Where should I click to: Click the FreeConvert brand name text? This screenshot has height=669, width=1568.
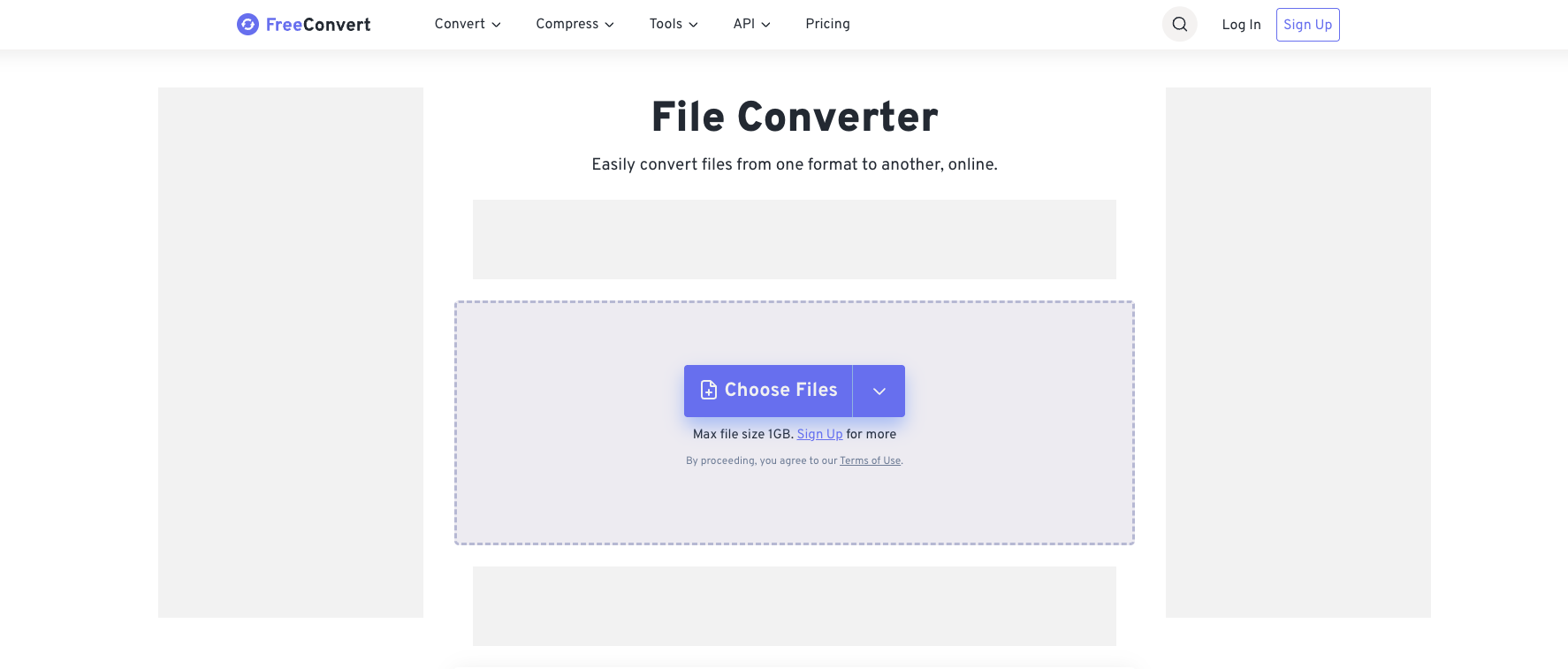click(x=318, y=25)
